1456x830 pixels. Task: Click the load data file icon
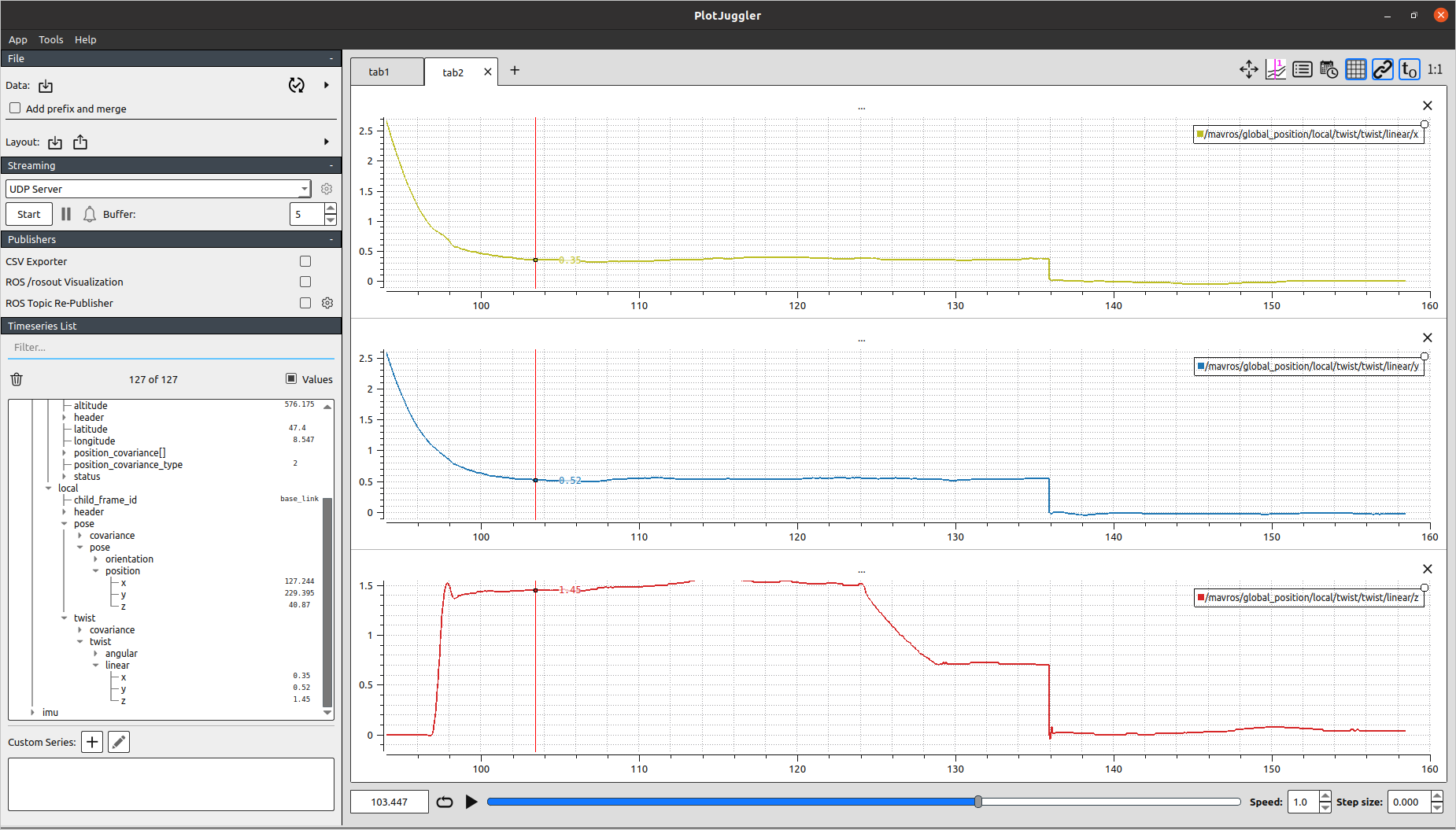pyautogui.click(x=46, y=86)
